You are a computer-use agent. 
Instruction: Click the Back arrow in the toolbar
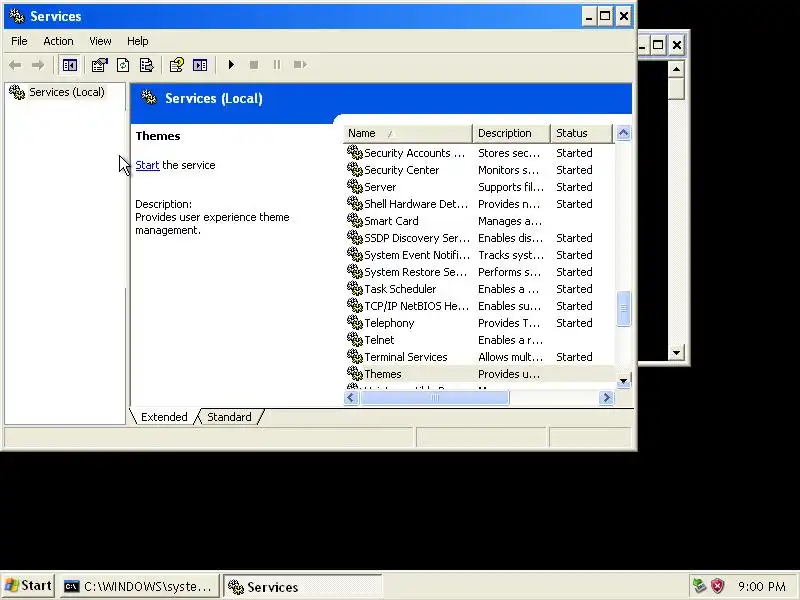point(15,65)
